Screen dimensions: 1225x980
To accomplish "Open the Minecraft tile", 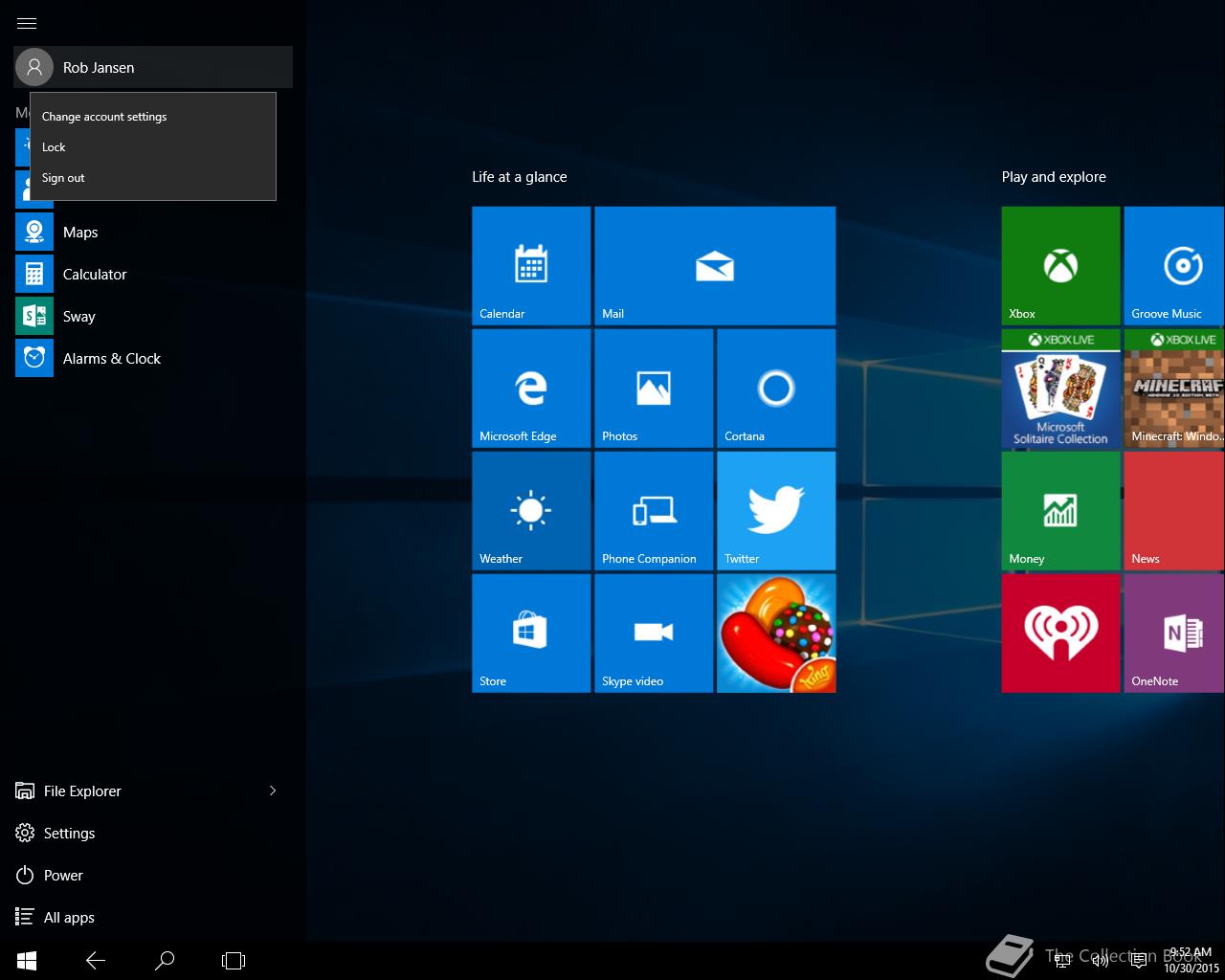I will pyautogui.click(x=1174, y=389).
